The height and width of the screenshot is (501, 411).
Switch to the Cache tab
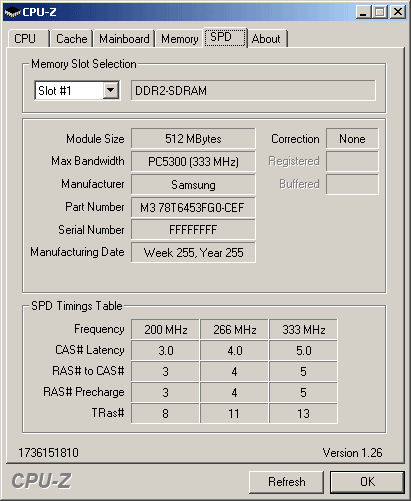tap(71, 39)
